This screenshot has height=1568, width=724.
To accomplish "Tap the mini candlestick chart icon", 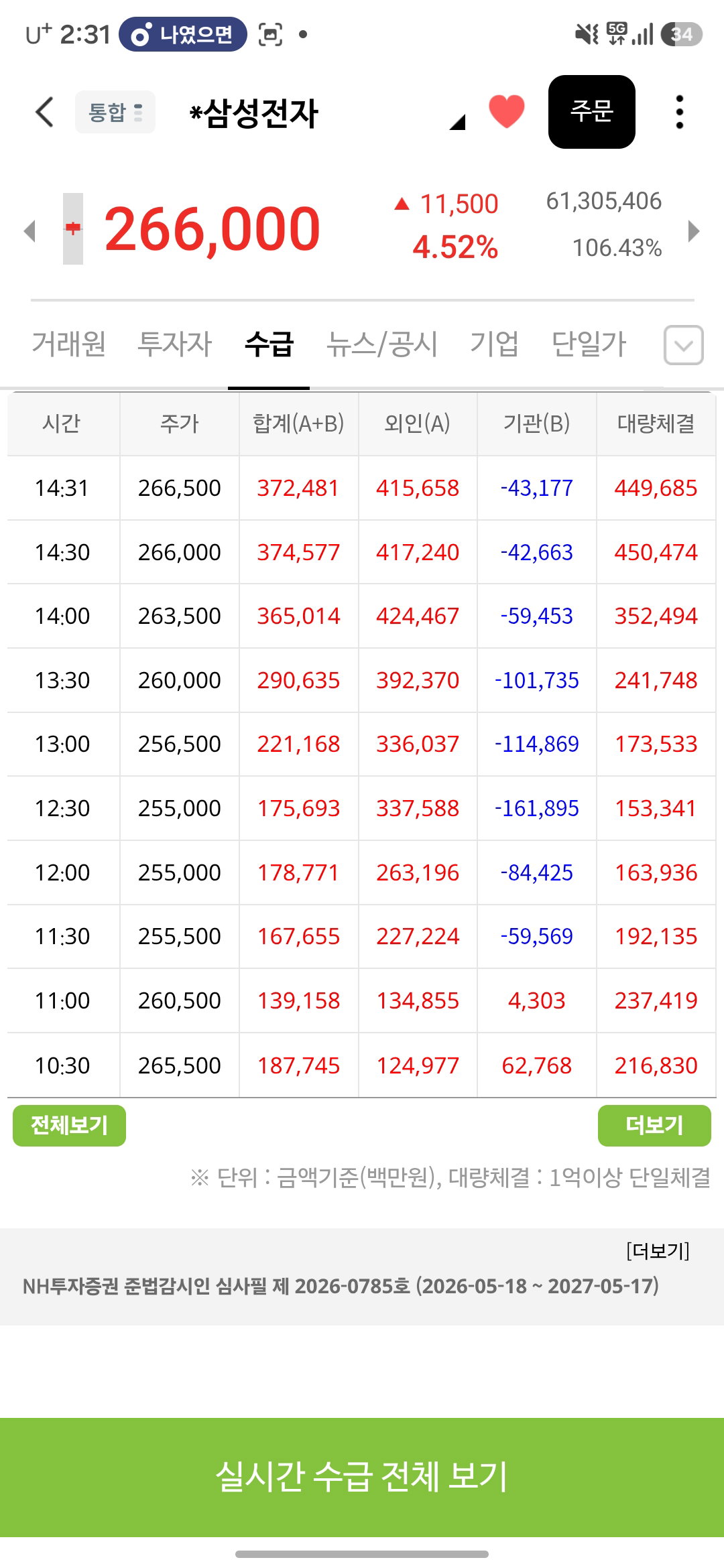I will point(73,228).
